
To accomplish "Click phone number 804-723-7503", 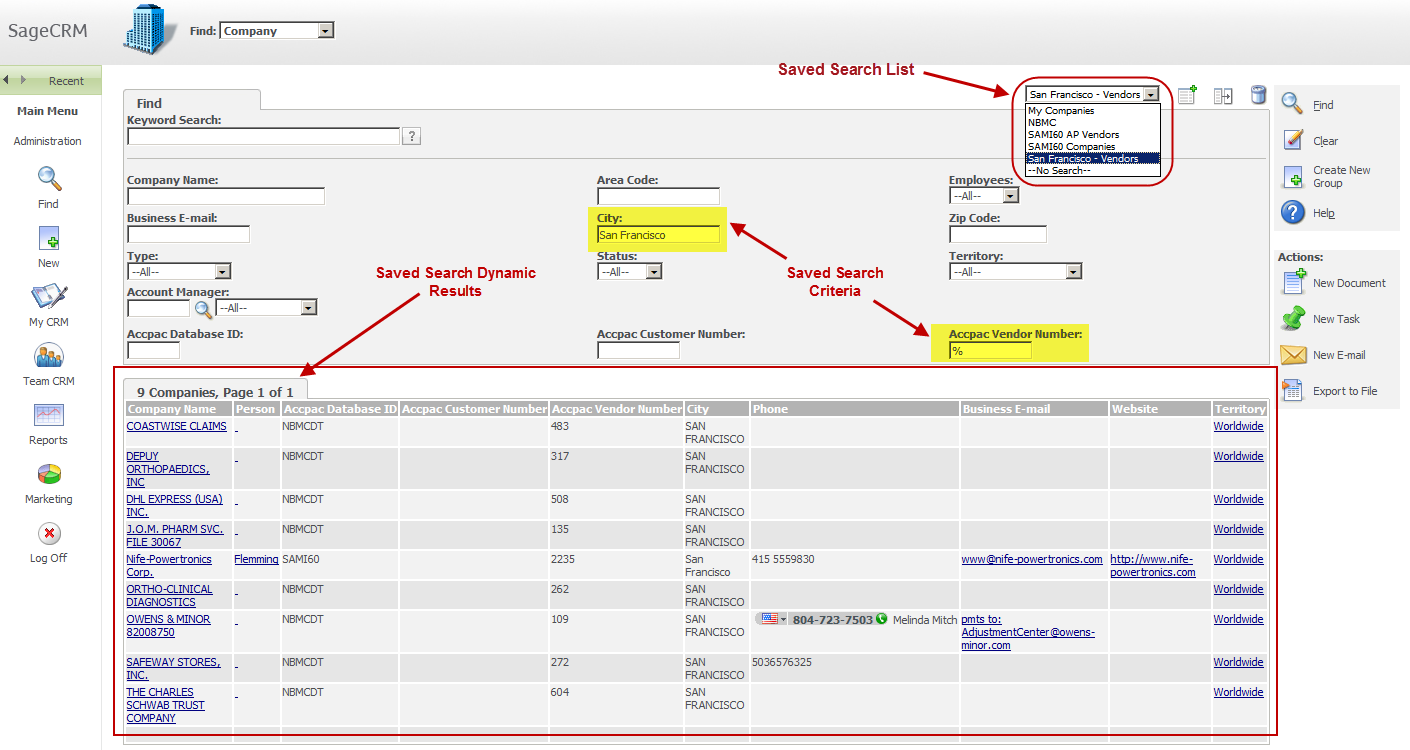I will [833, 619].
